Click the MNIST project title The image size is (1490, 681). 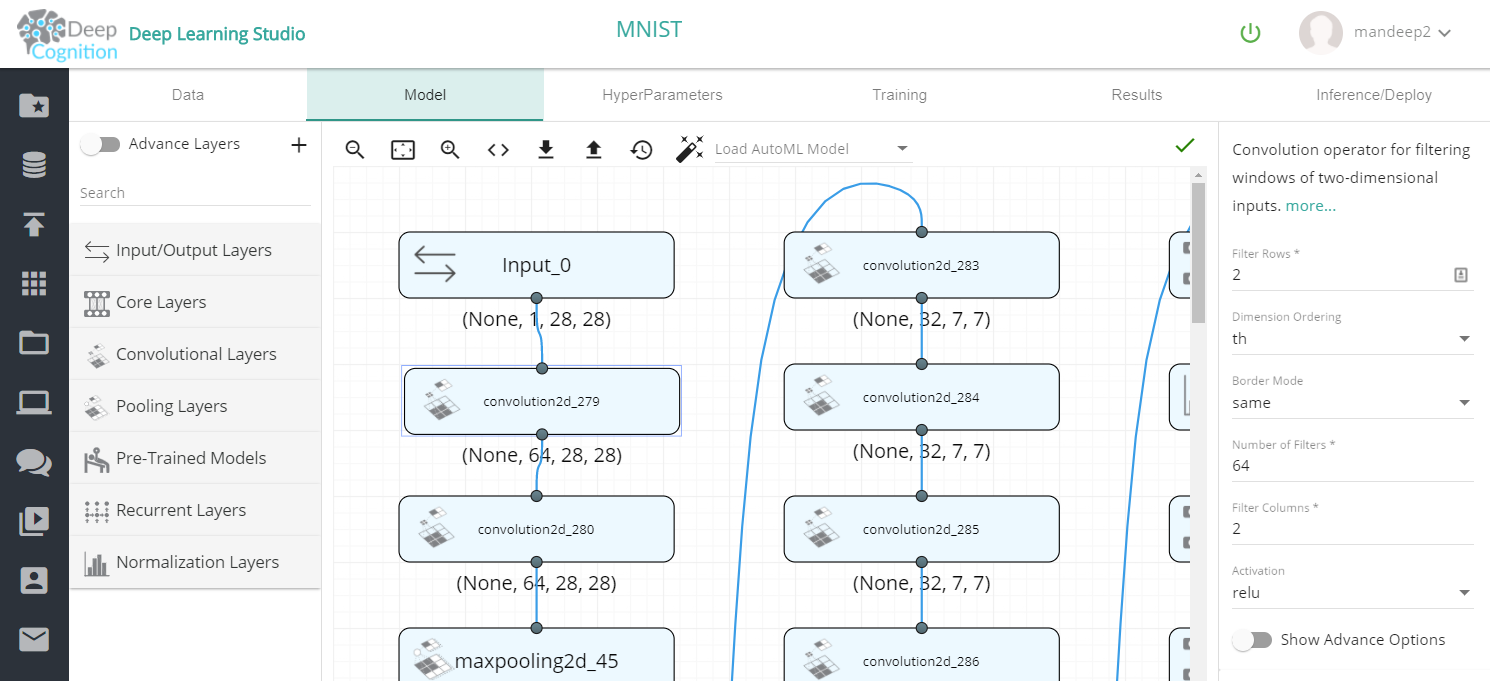point(649,29)
